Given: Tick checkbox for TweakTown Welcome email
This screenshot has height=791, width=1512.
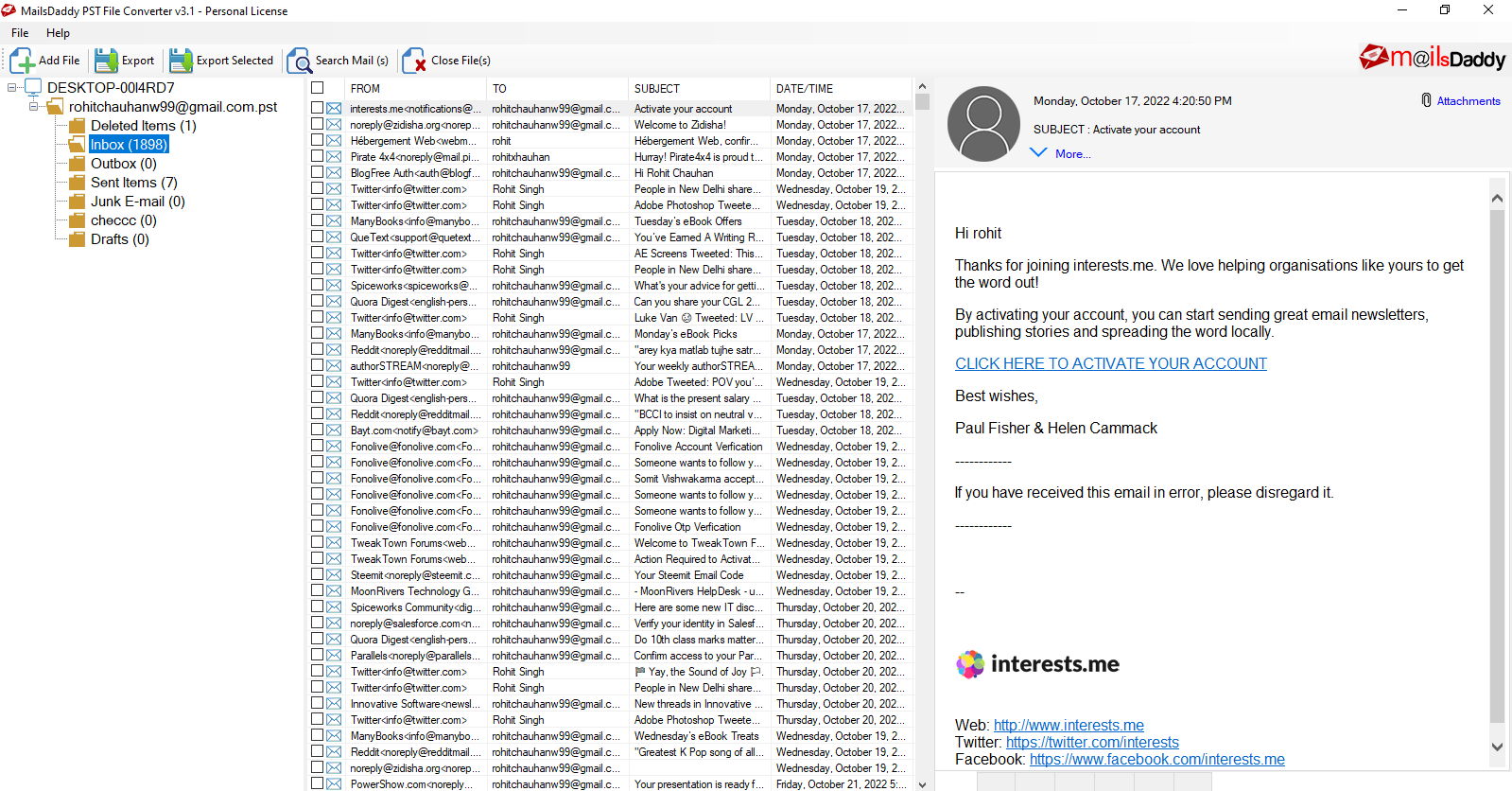Looking at the screenshot, I should point(318,543).
